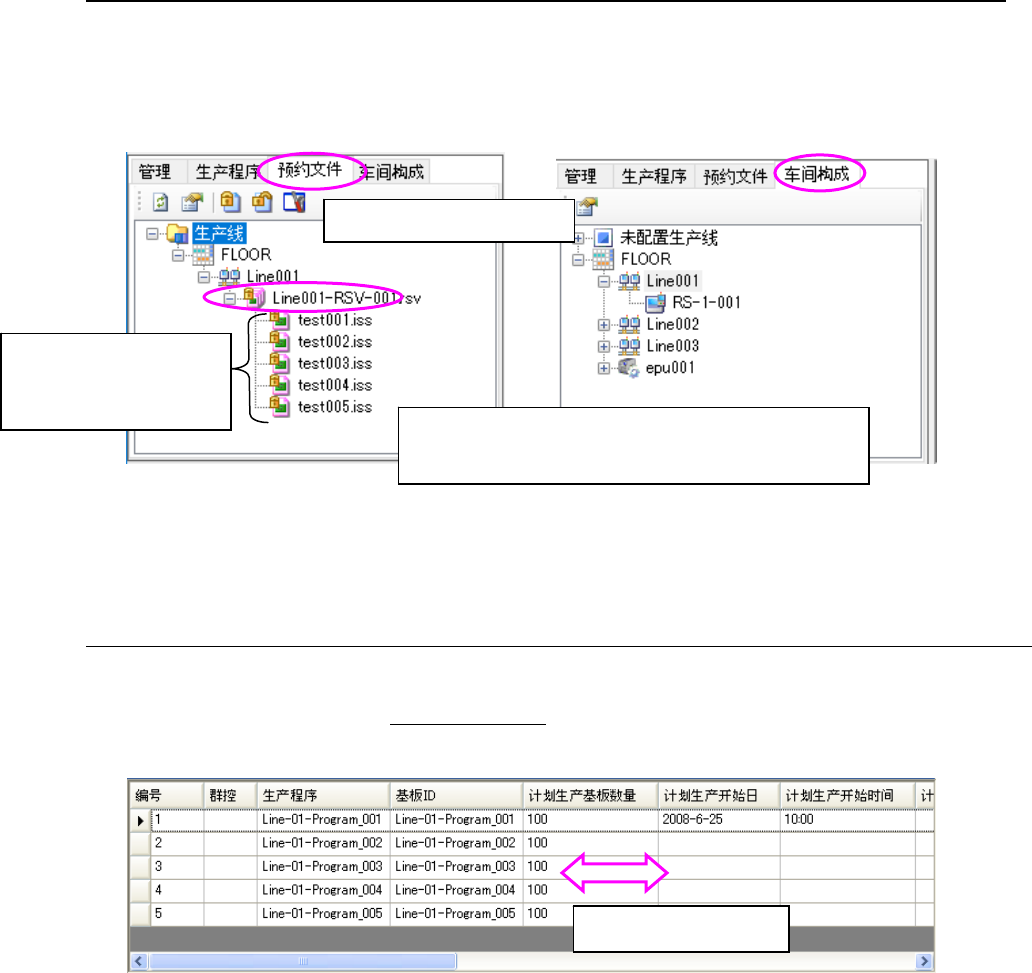The width and height of the screenshot is (1032, 973).
Task: Select the test005.iss file icon
Action: tap(280, 407)
